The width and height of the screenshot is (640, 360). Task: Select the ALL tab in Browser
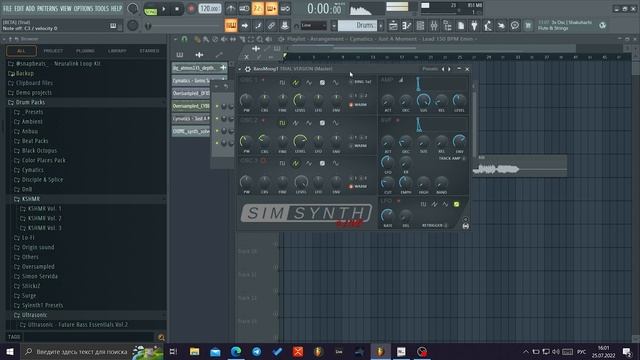coord(21,51)
